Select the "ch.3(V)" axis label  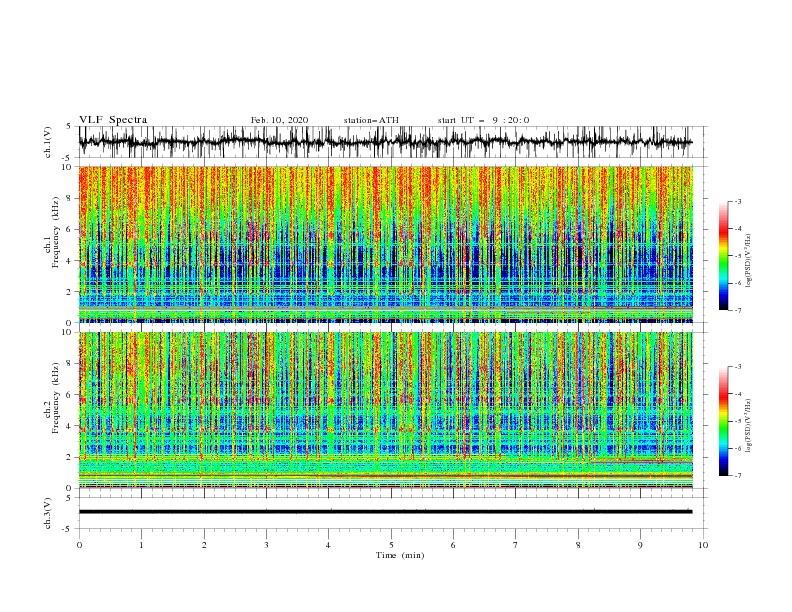pos(48,513)
